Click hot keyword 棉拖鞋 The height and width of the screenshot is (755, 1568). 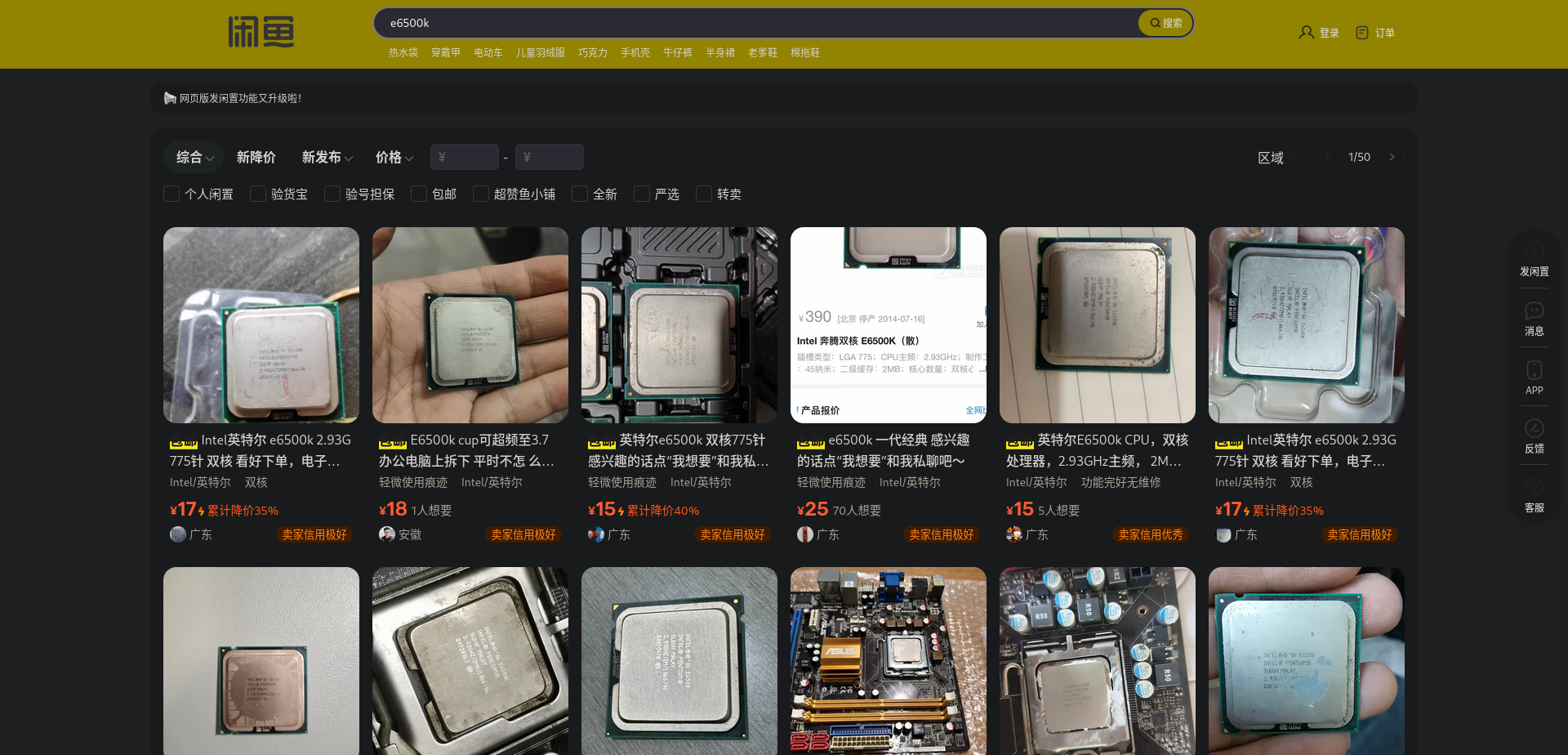[x=805, y=52]
